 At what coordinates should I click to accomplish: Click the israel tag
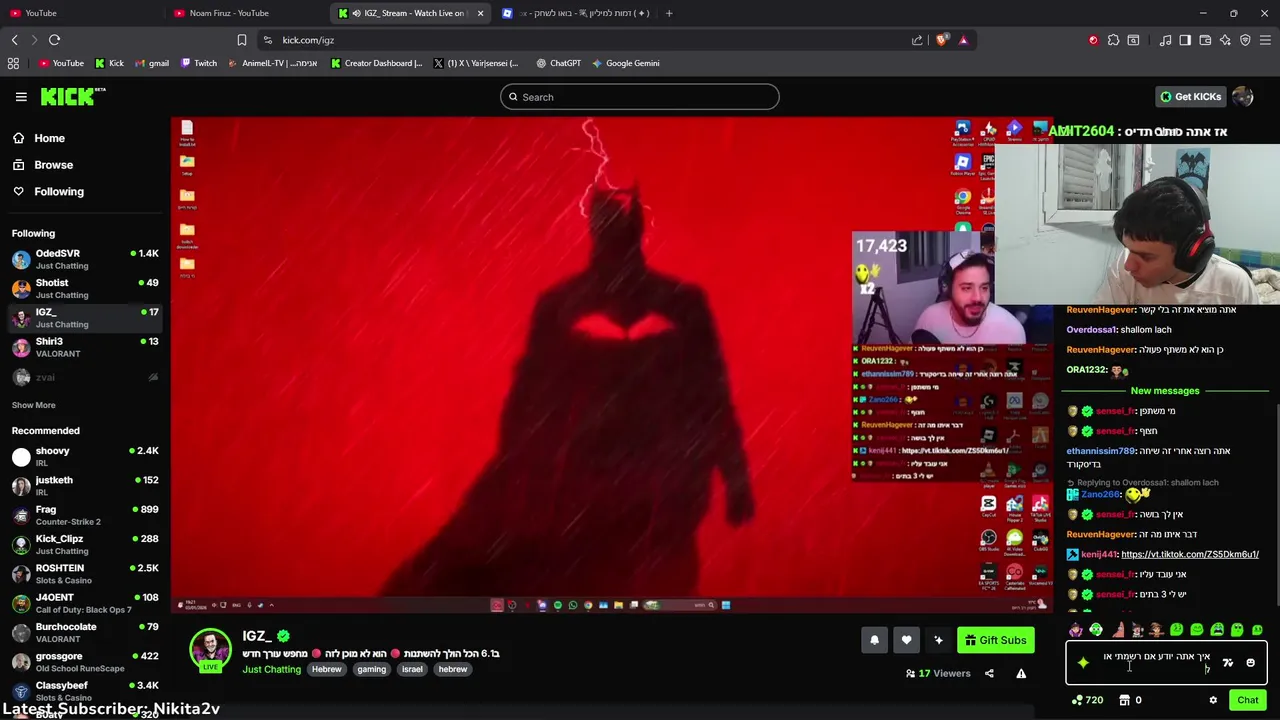click(x=412, y=669)
